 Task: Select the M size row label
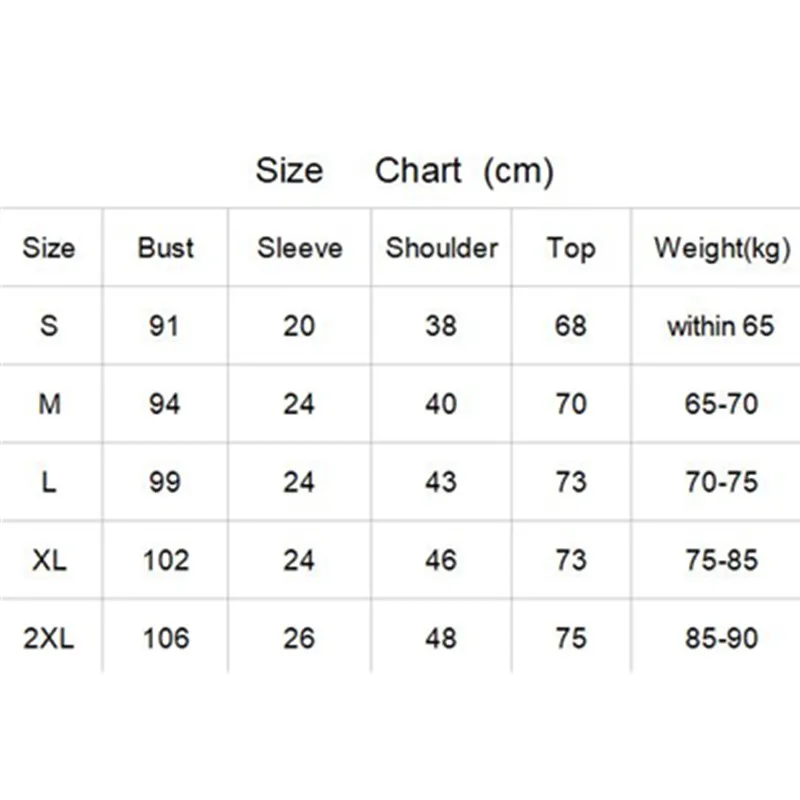tap(49, 404)
